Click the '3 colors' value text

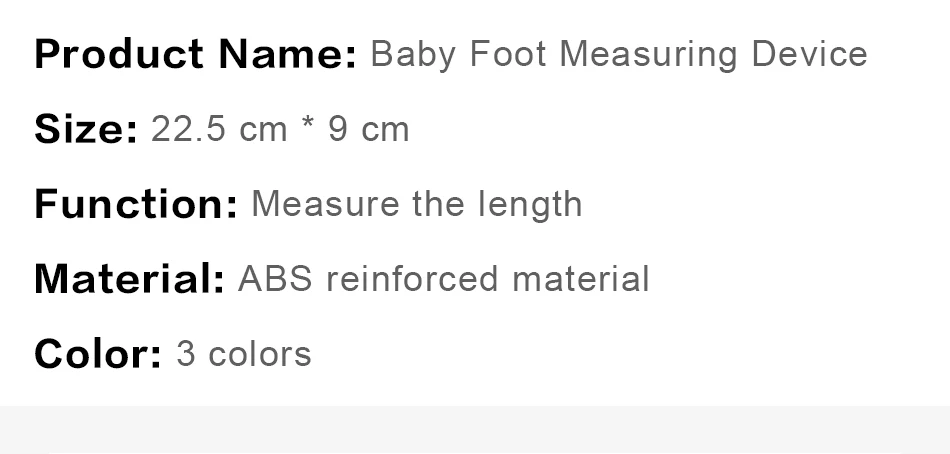243,354
